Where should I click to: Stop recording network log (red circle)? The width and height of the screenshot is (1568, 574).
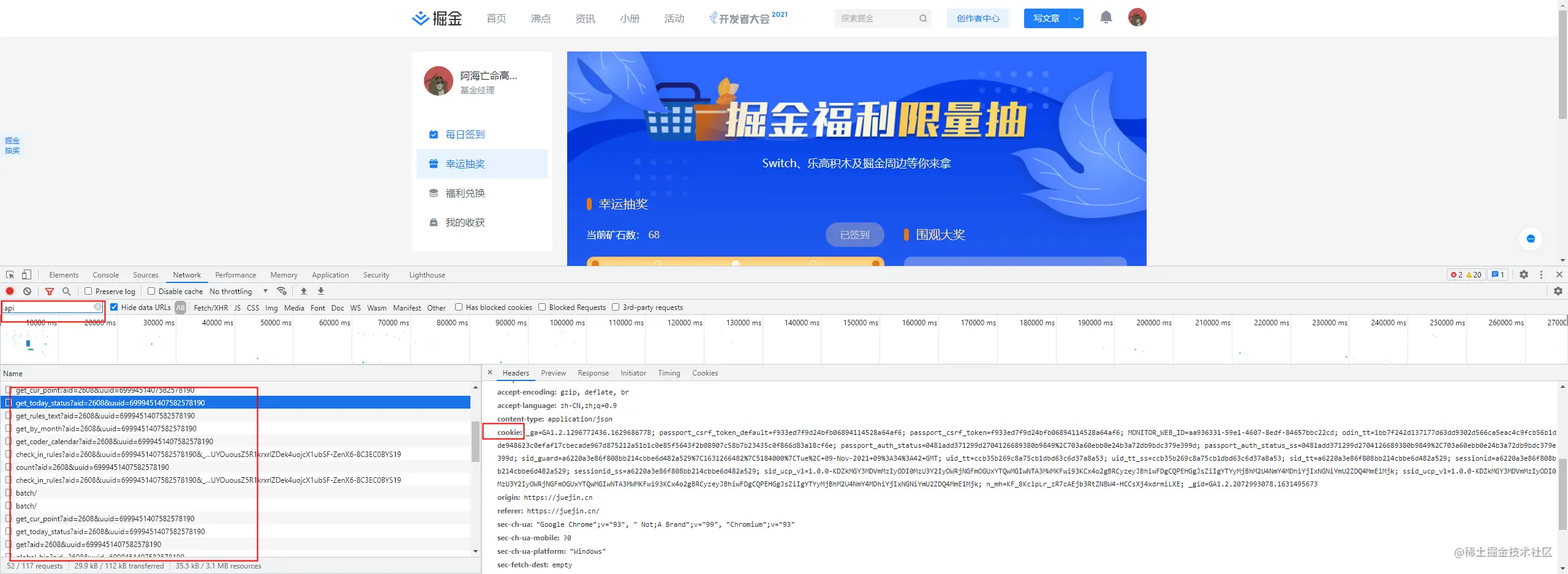tap(10, 291)
